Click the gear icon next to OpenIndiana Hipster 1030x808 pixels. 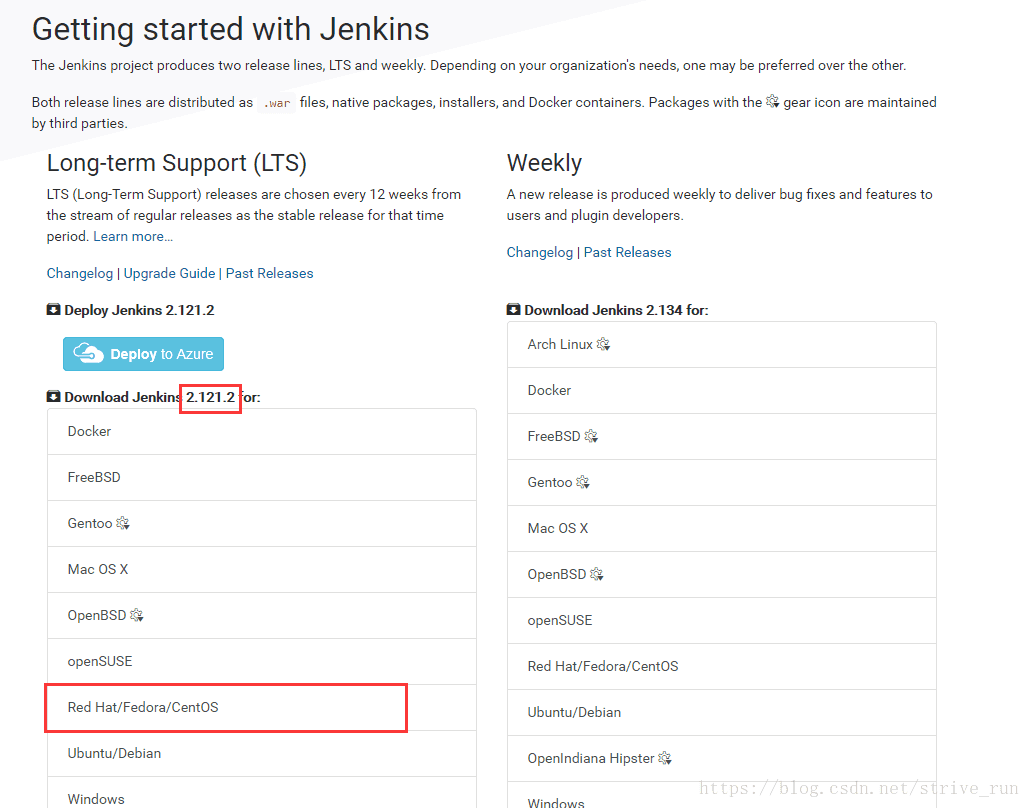[x=665, y=759]
